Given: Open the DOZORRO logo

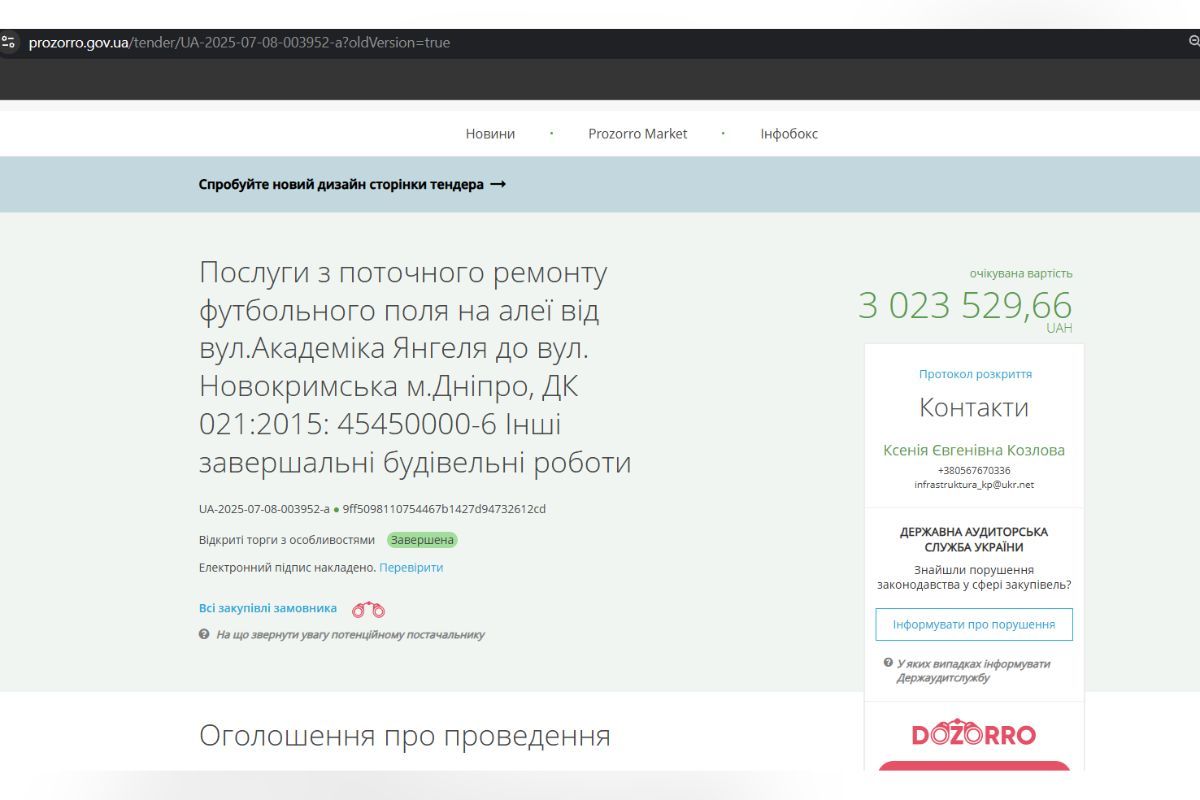Looking at the screenshot, I should [x=974, y=733].
